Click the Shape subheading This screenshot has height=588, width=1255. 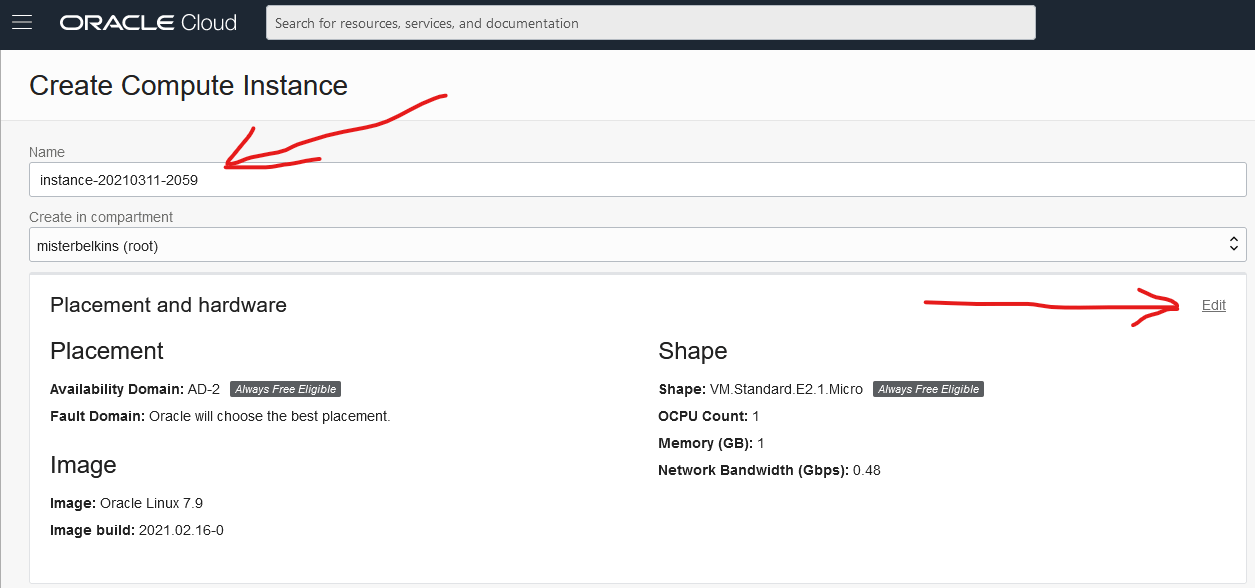[693, 351]
